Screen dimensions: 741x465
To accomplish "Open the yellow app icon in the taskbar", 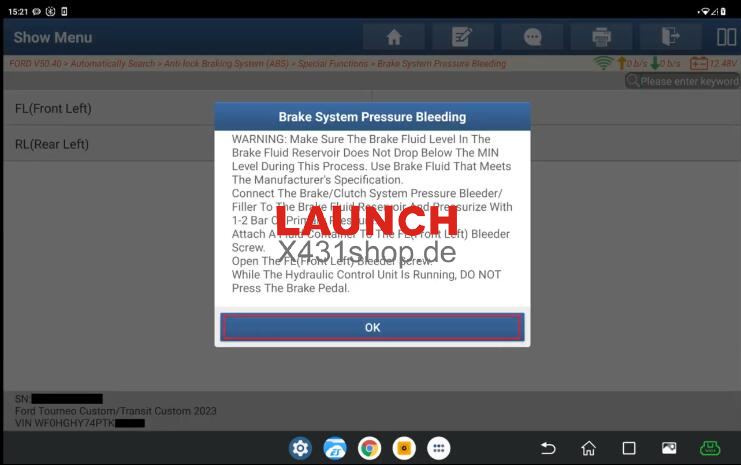I will coord(403,448).
